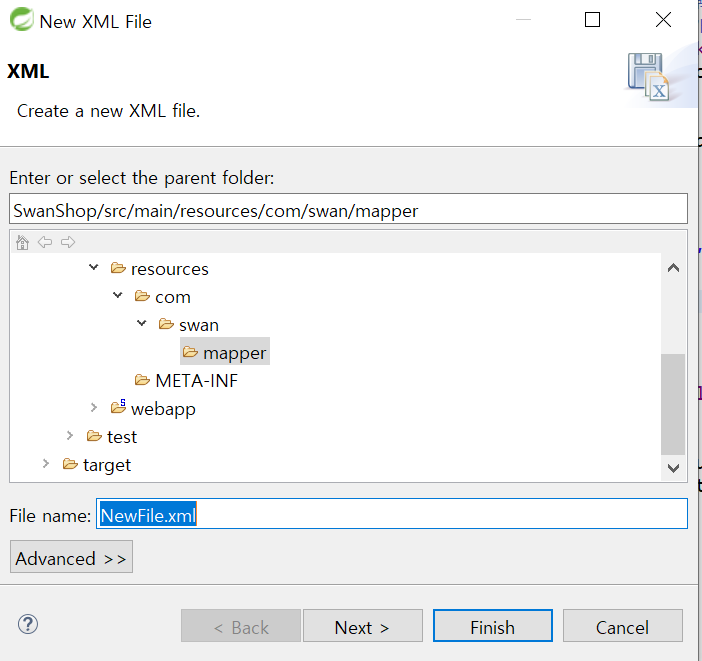Click the META-INF folder icon

point(142,380)
